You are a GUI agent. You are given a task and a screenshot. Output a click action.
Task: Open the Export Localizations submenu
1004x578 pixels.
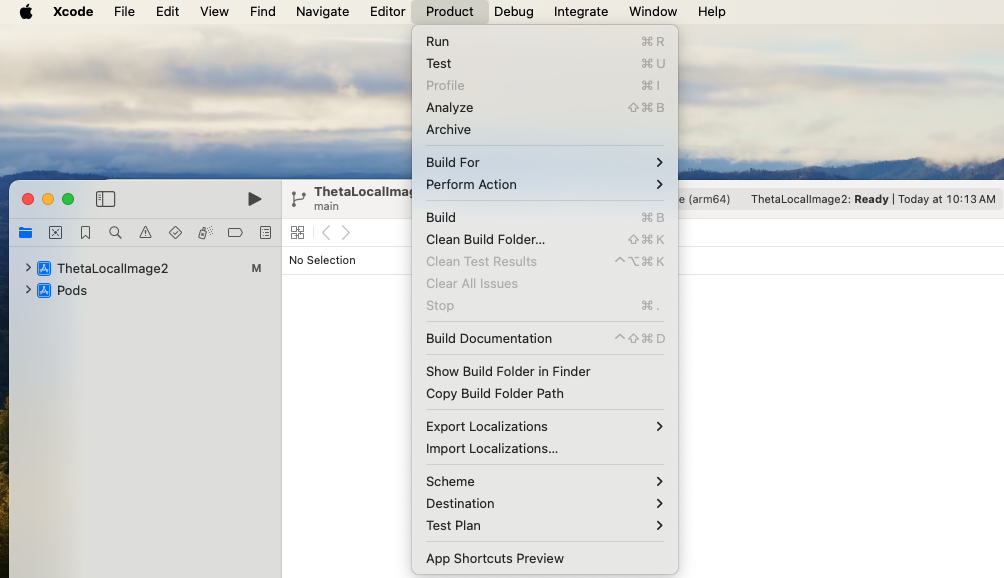(x=545, y=426)
